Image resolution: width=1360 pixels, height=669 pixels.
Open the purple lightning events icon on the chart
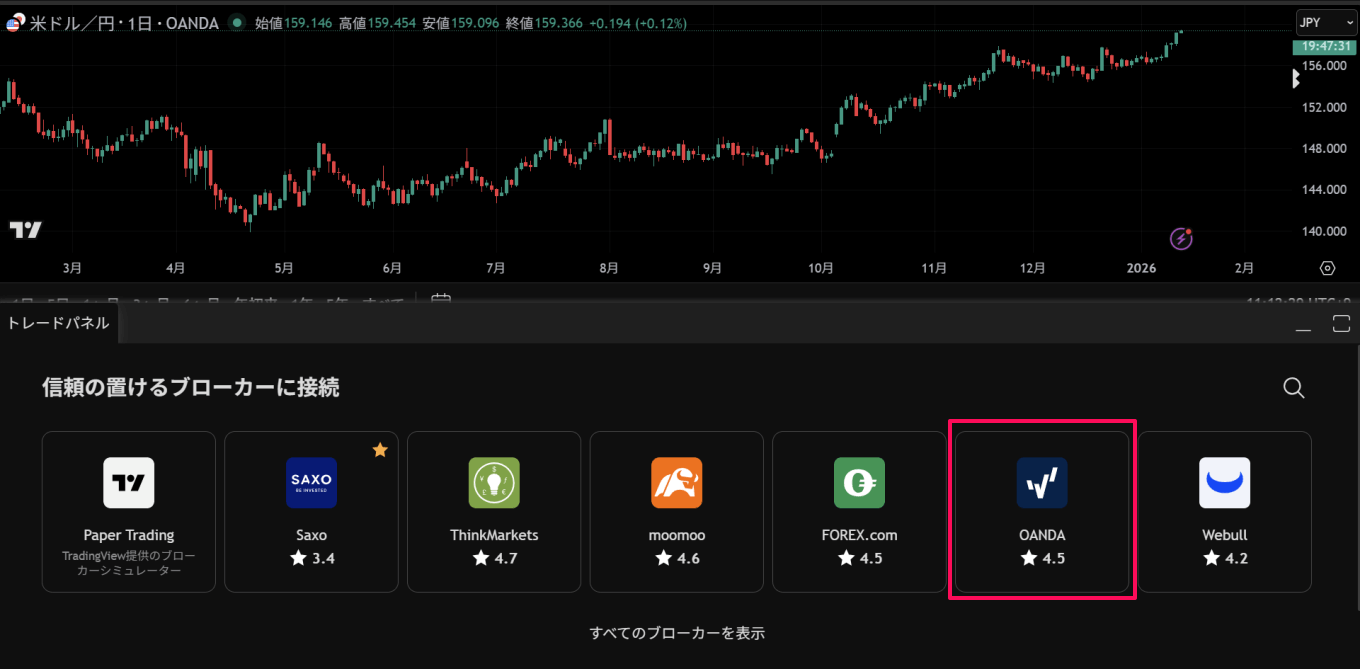click(x=1181, y=238)
